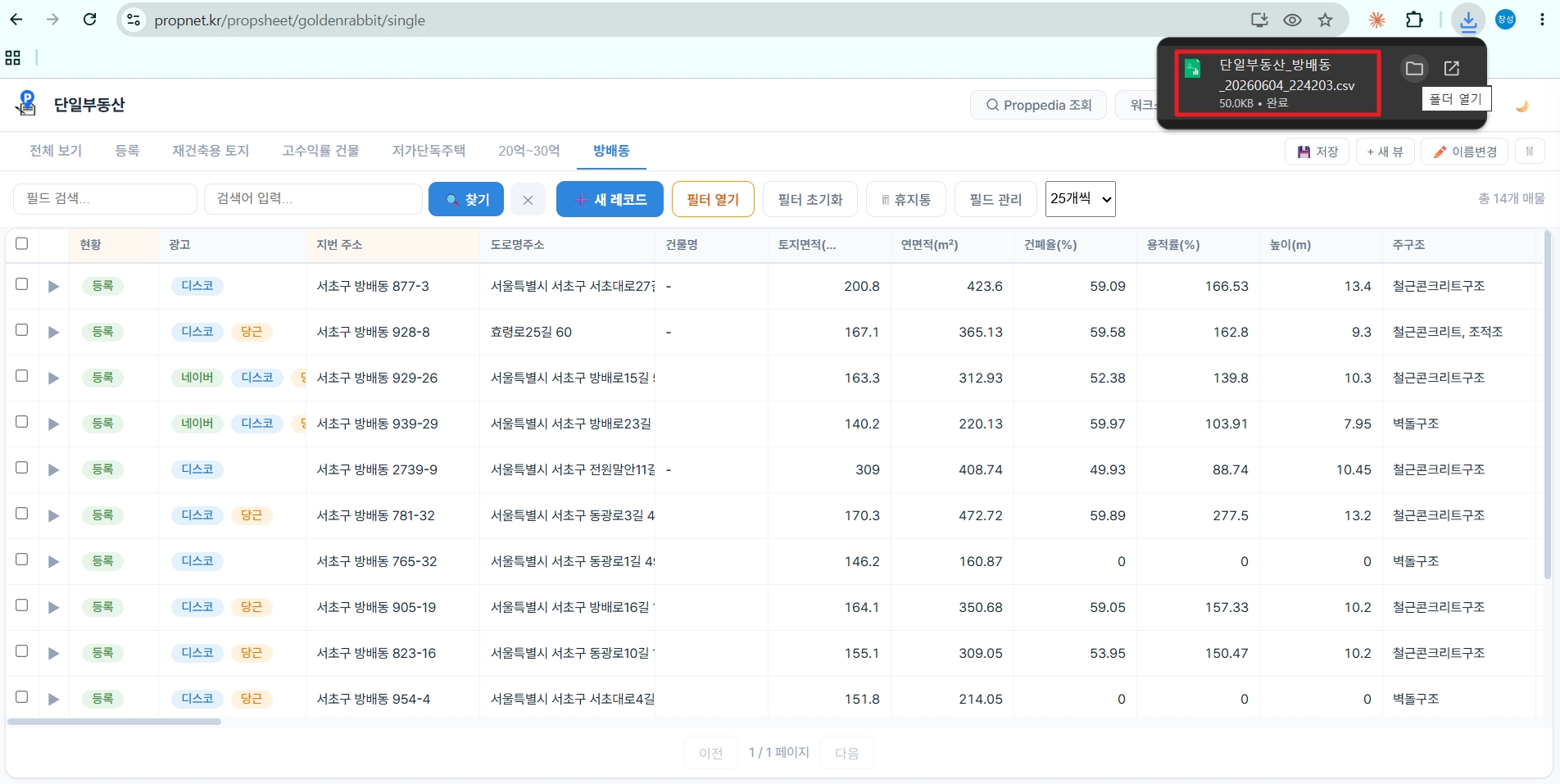Add a record with 새 레코드
The height and width of the screenshot is (784, 1560).
(610, 200)
